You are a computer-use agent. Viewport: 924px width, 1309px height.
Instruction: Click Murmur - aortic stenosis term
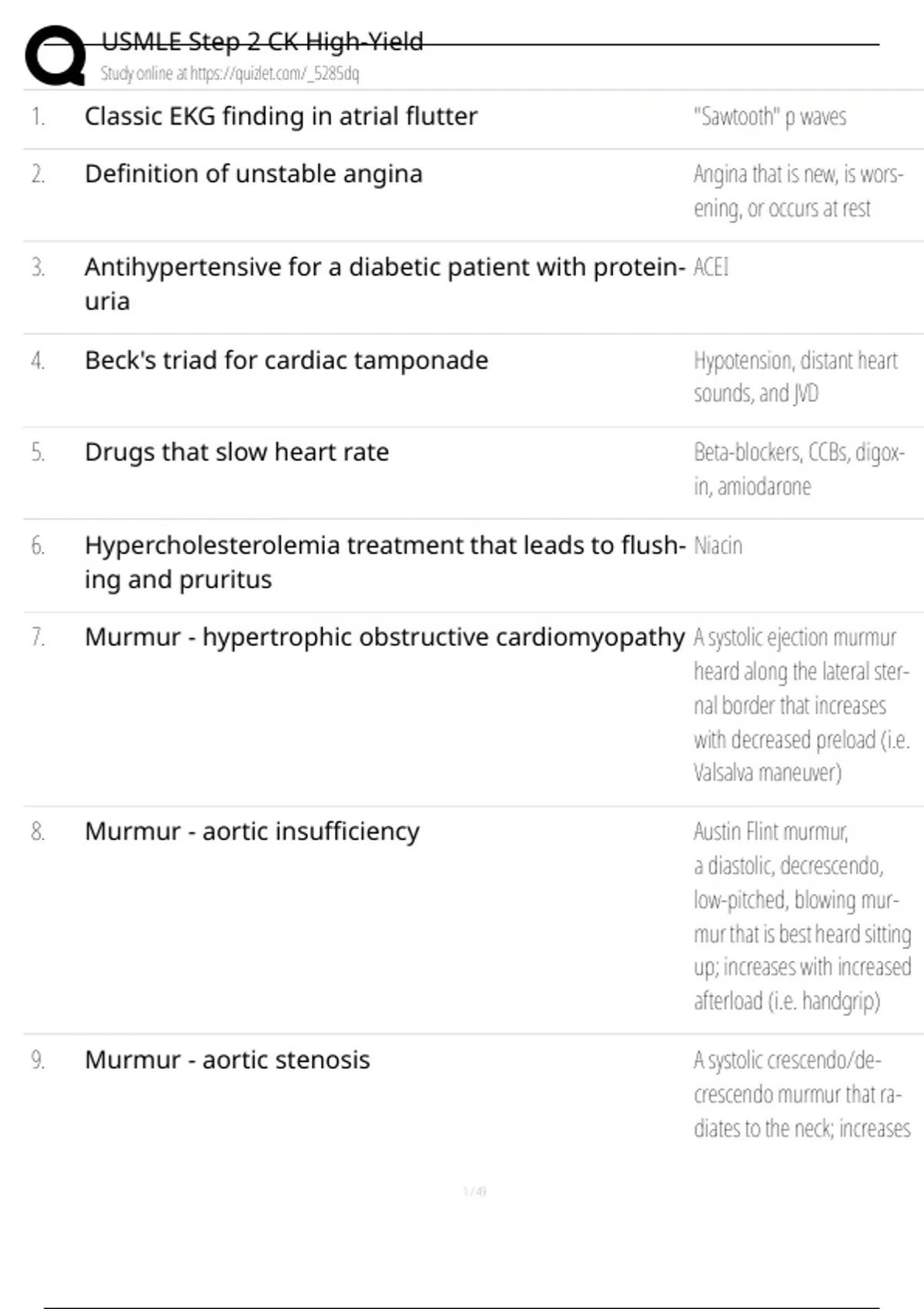point(227,1060)
